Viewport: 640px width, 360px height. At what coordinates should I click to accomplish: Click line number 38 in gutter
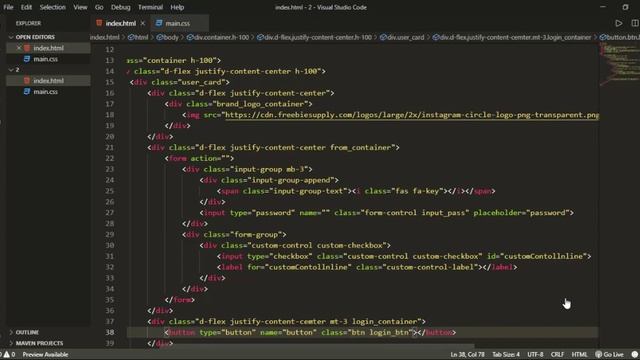coord(109,332)
